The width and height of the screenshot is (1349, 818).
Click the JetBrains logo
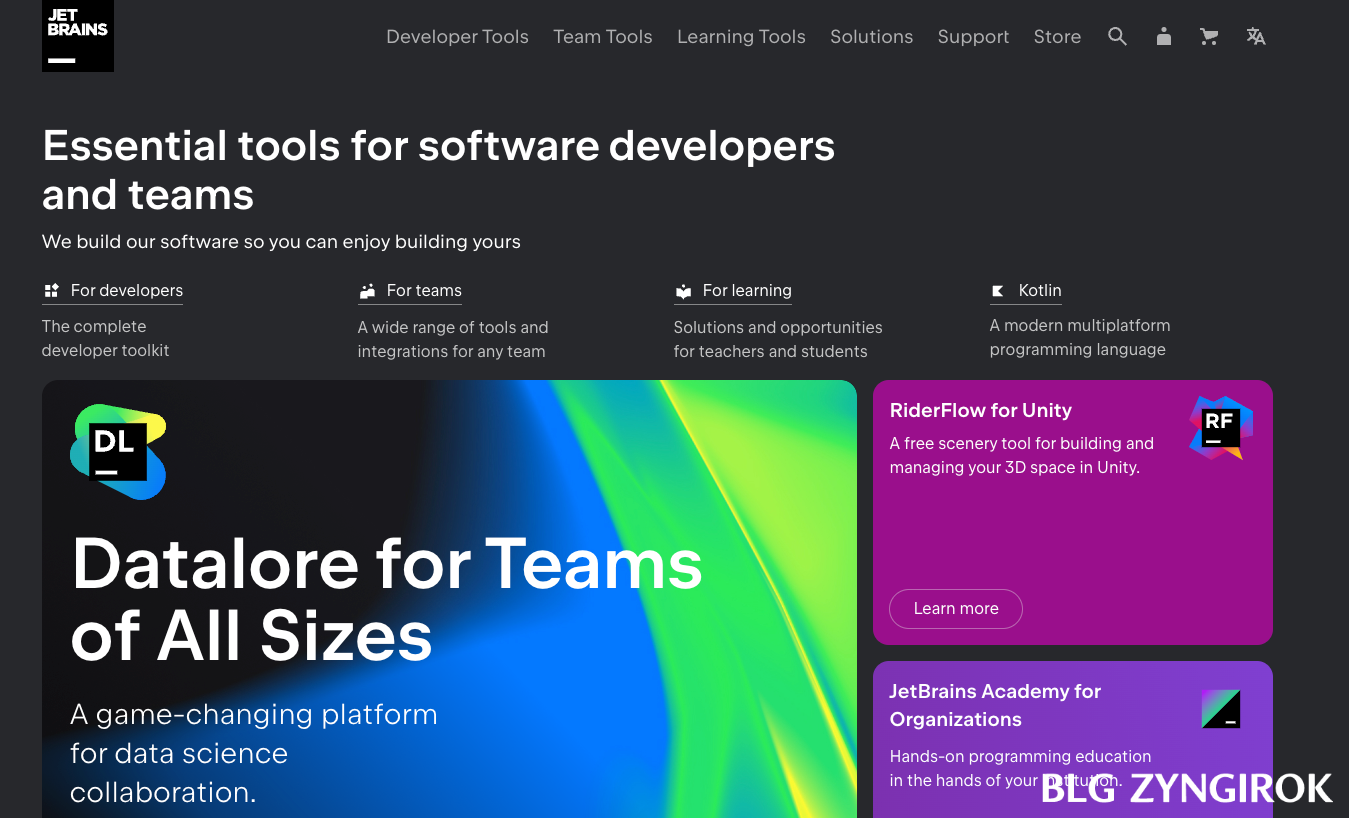click(77, 36)
